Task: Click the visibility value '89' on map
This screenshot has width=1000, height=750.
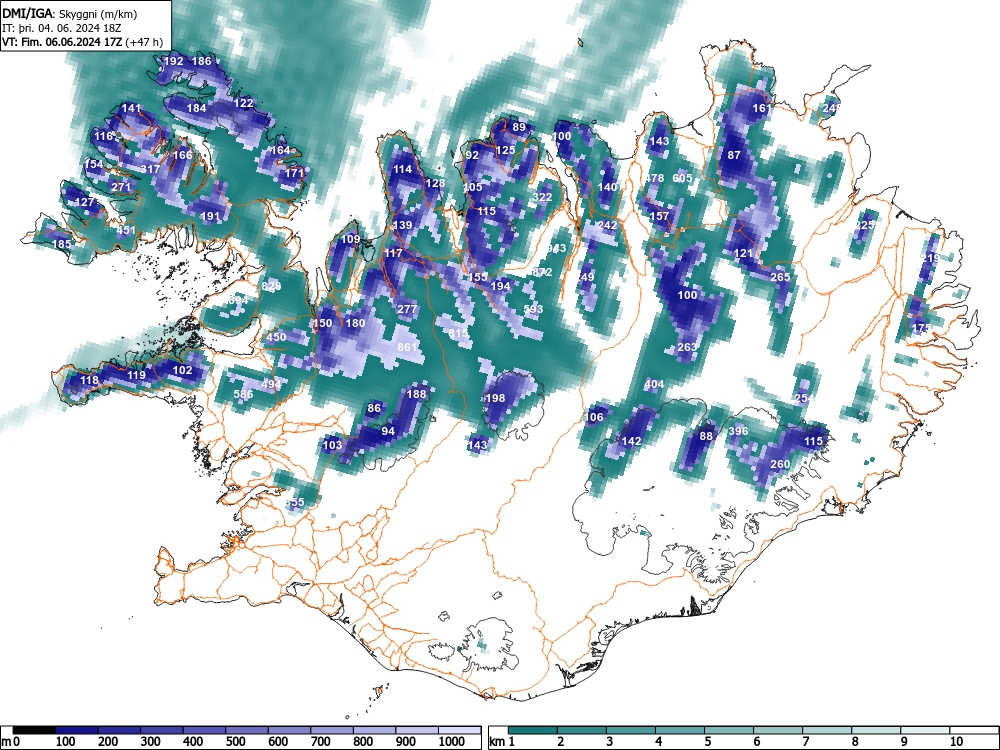Action: (x=519, y=127)
